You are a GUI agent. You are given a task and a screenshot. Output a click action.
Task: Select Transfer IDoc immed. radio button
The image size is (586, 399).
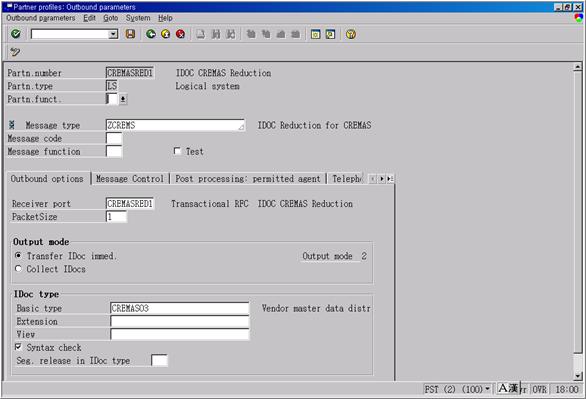18,256
